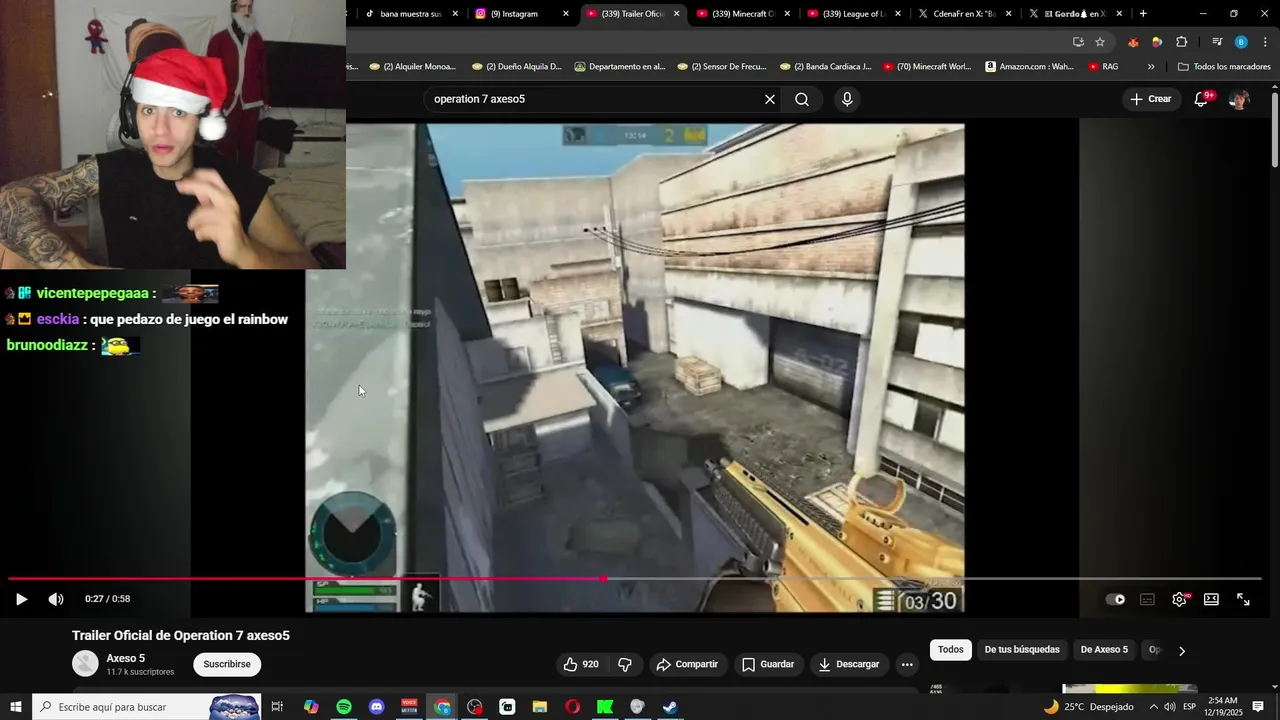Open the Crear menu
Screen dimensions: 1280x720
(1150, 99)
